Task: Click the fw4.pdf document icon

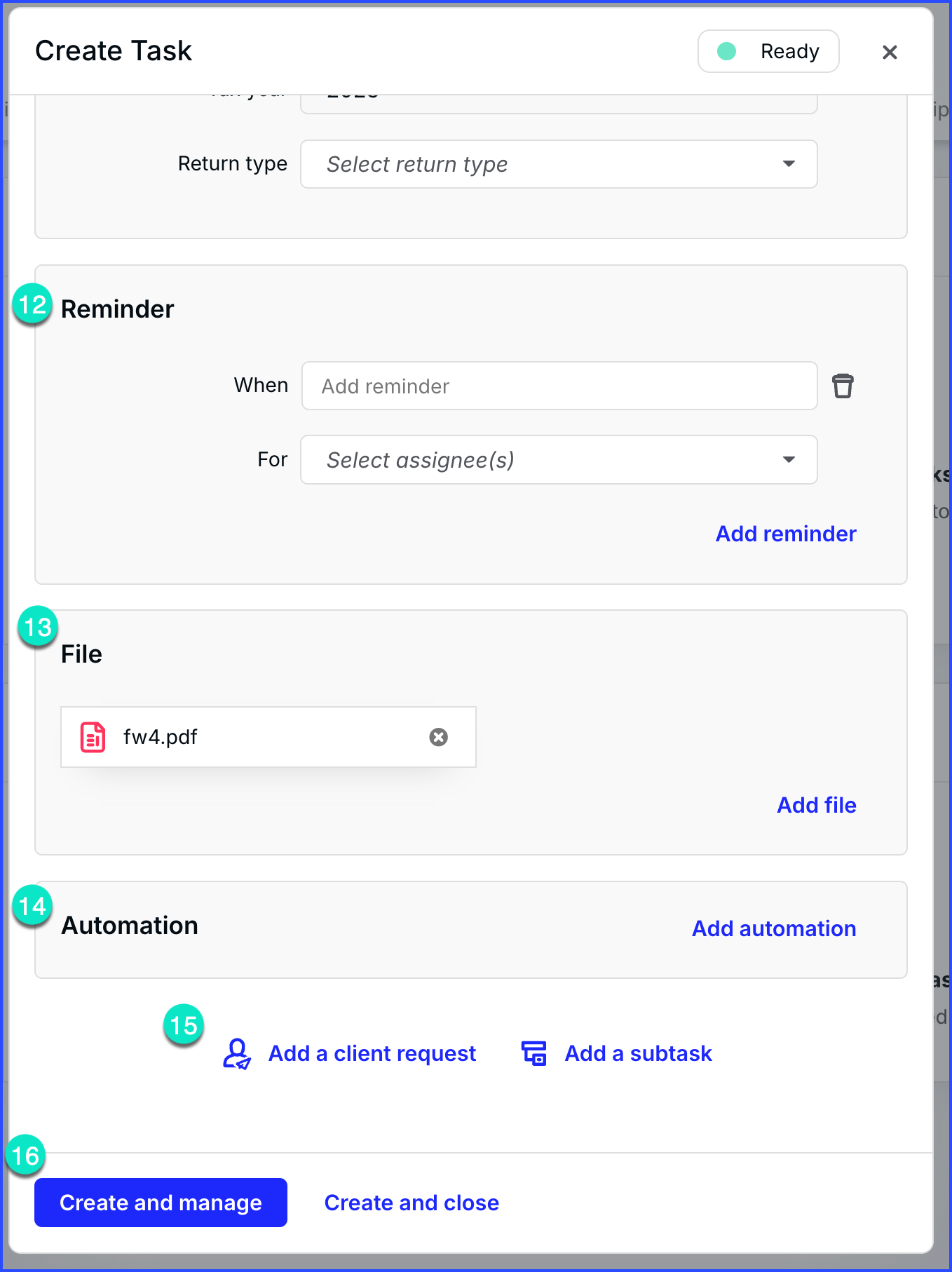Action: point(93,737)
